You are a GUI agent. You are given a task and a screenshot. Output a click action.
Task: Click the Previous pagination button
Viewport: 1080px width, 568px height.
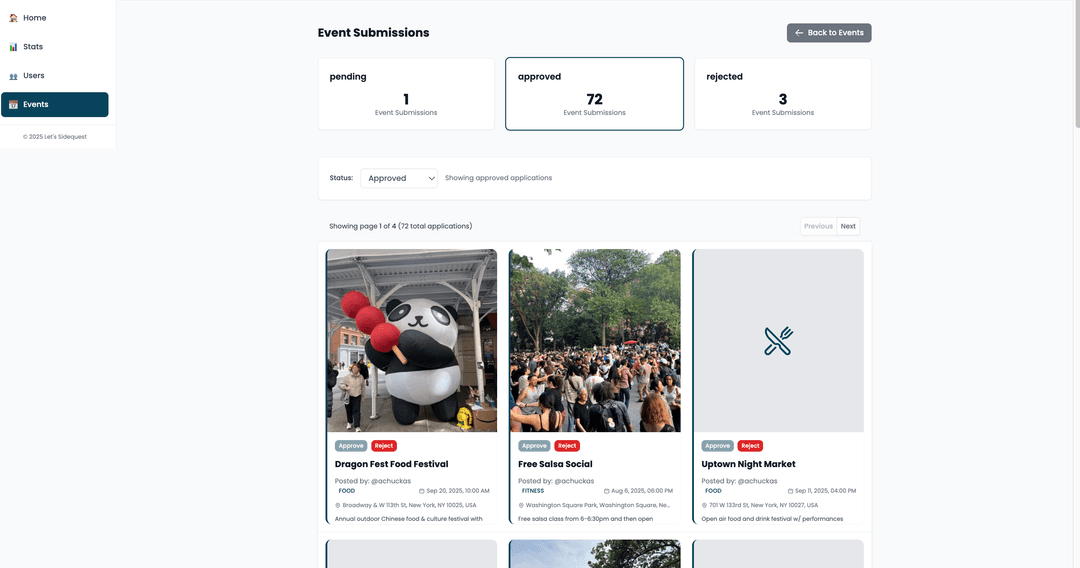tap(818, 226)
